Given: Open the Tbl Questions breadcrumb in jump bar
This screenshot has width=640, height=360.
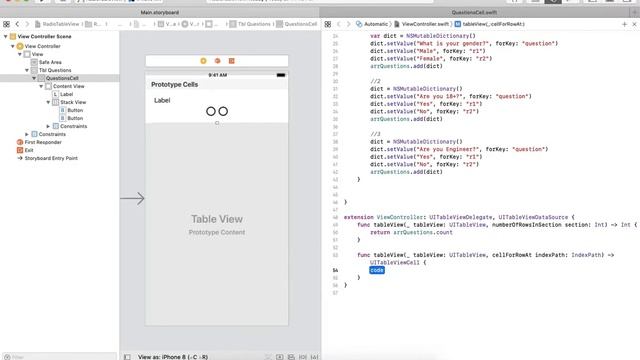Looking at the screenshot, I should tap(250, 24).
